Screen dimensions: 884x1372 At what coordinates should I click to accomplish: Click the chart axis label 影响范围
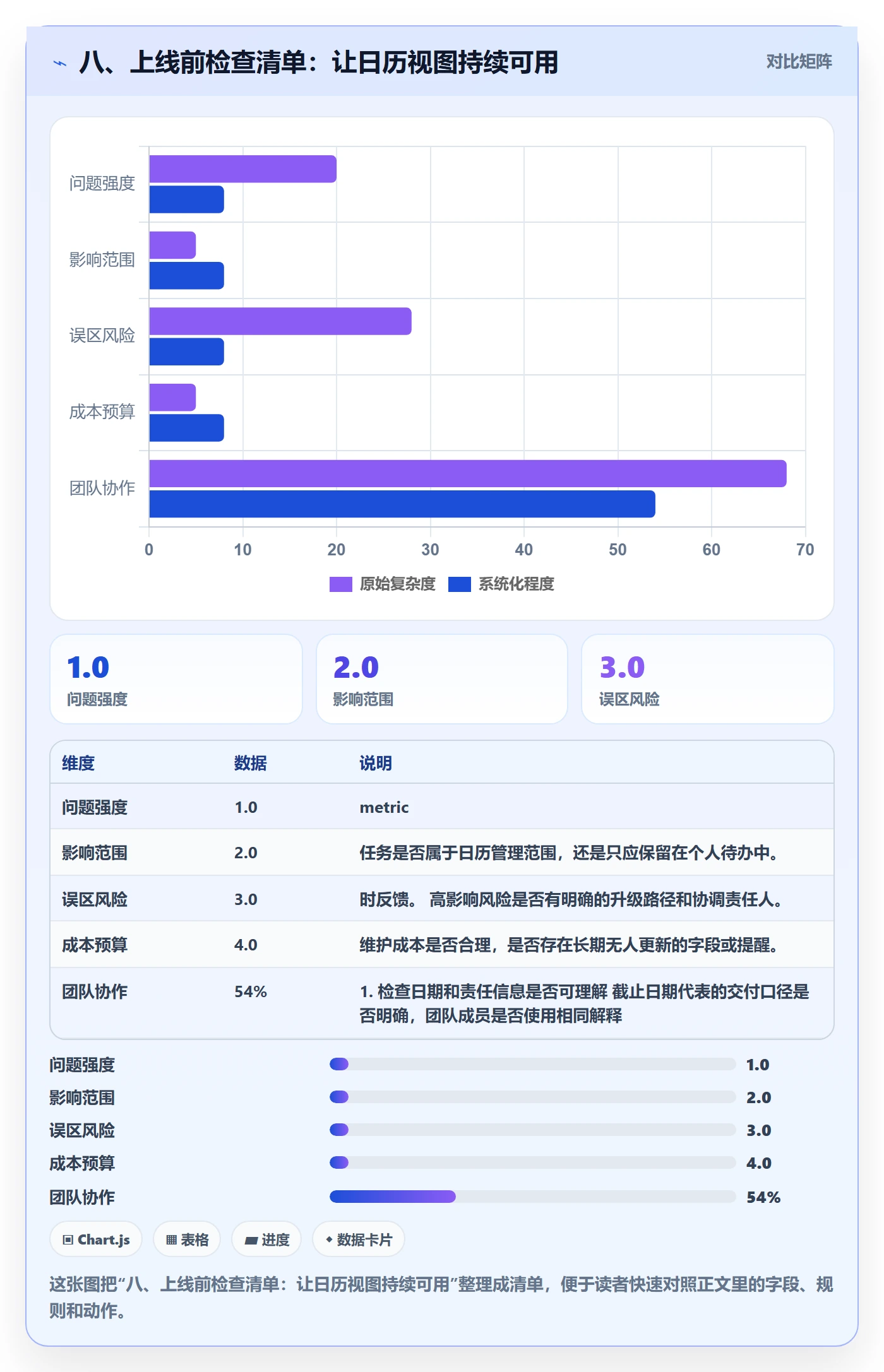[102, 259]
